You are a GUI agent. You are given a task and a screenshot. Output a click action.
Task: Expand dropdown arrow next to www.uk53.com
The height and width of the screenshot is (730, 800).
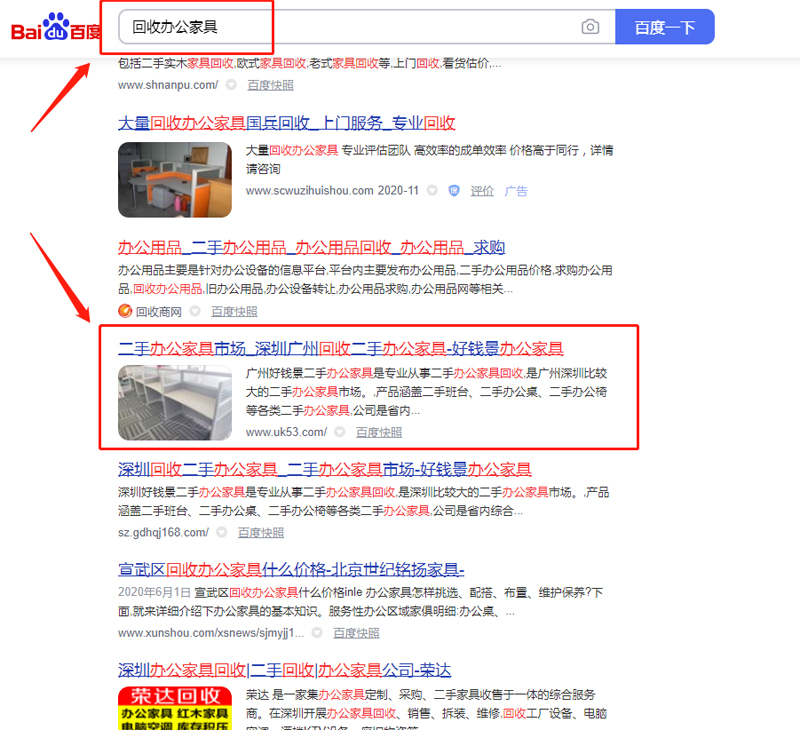pos(340,432)
